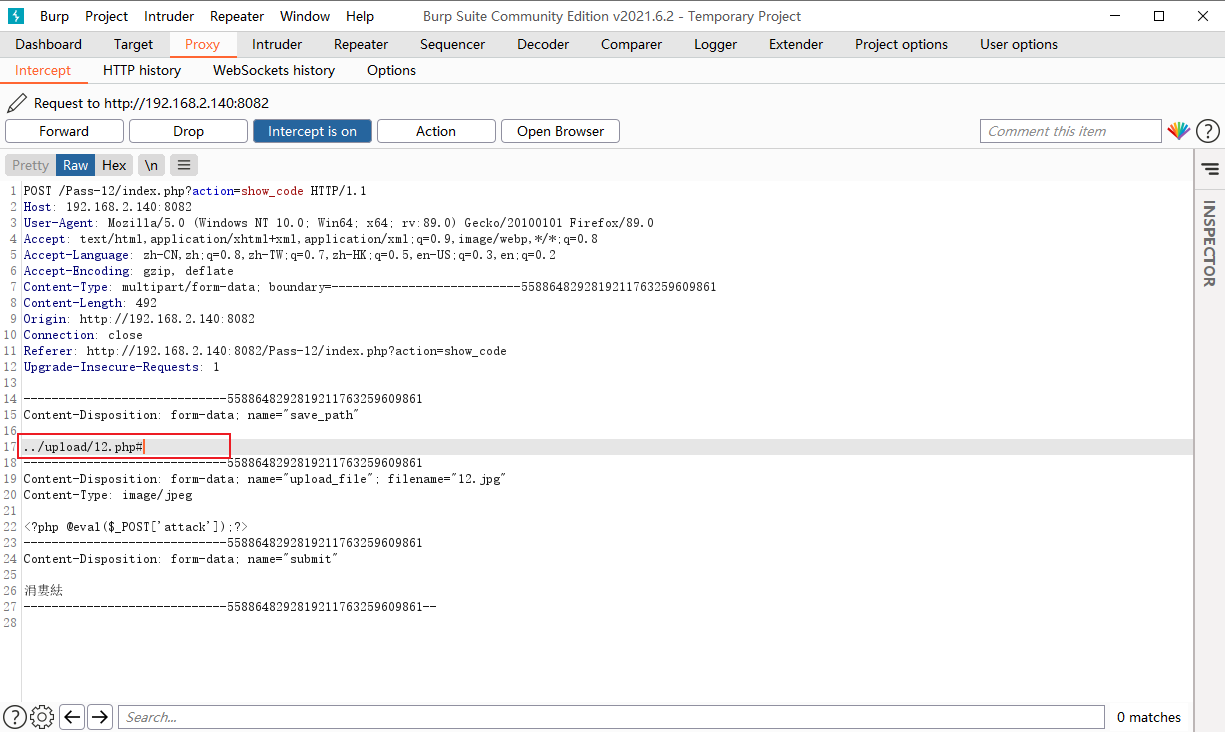Click the 0 matches label
1225x732 pixels.
[1148, 717]
